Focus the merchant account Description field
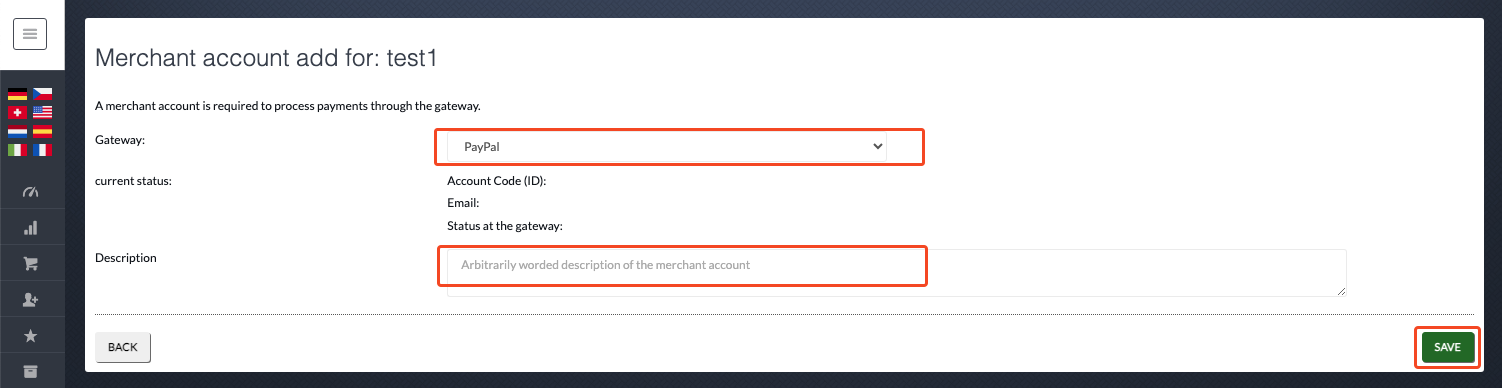Viewport: 1502px width, 388px height. tap(896, 273)
